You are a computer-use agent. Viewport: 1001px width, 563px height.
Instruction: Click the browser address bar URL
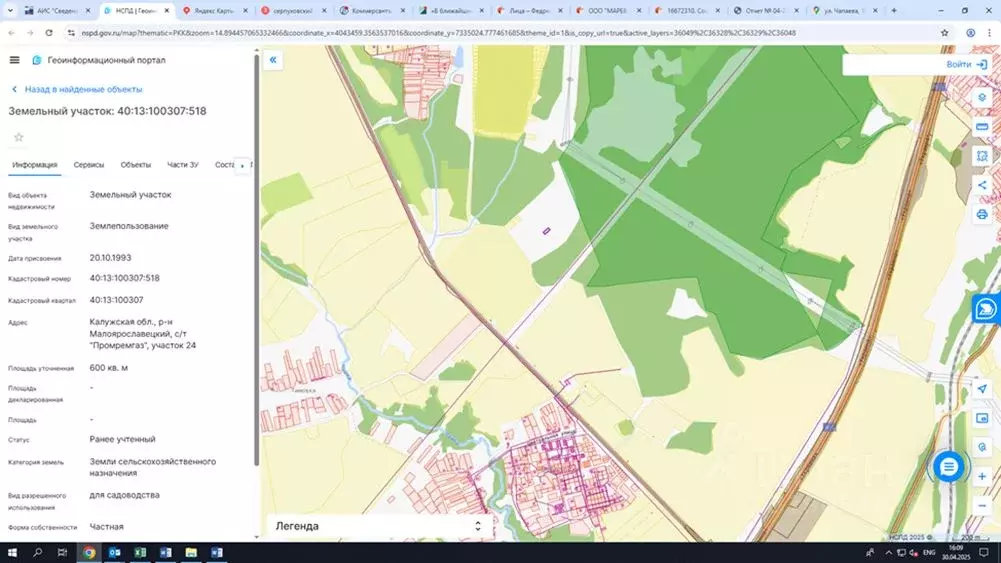tap(438, 33)
